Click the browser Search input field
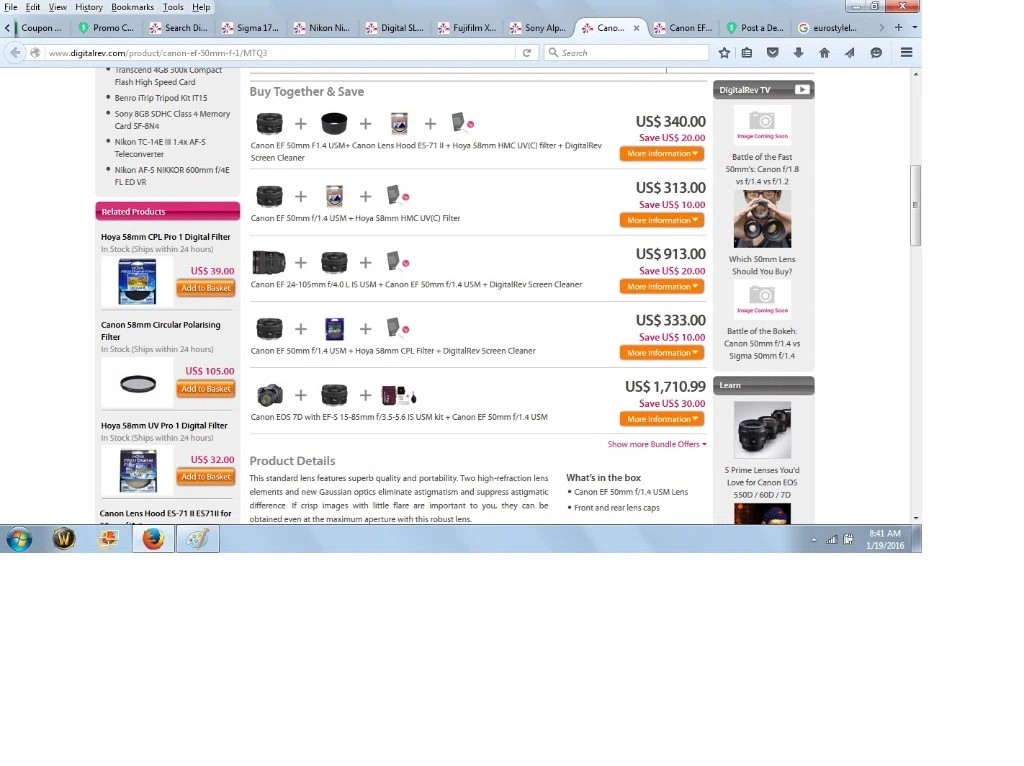Viewport: 1024px width, 766px height. (x=627, y=53)
